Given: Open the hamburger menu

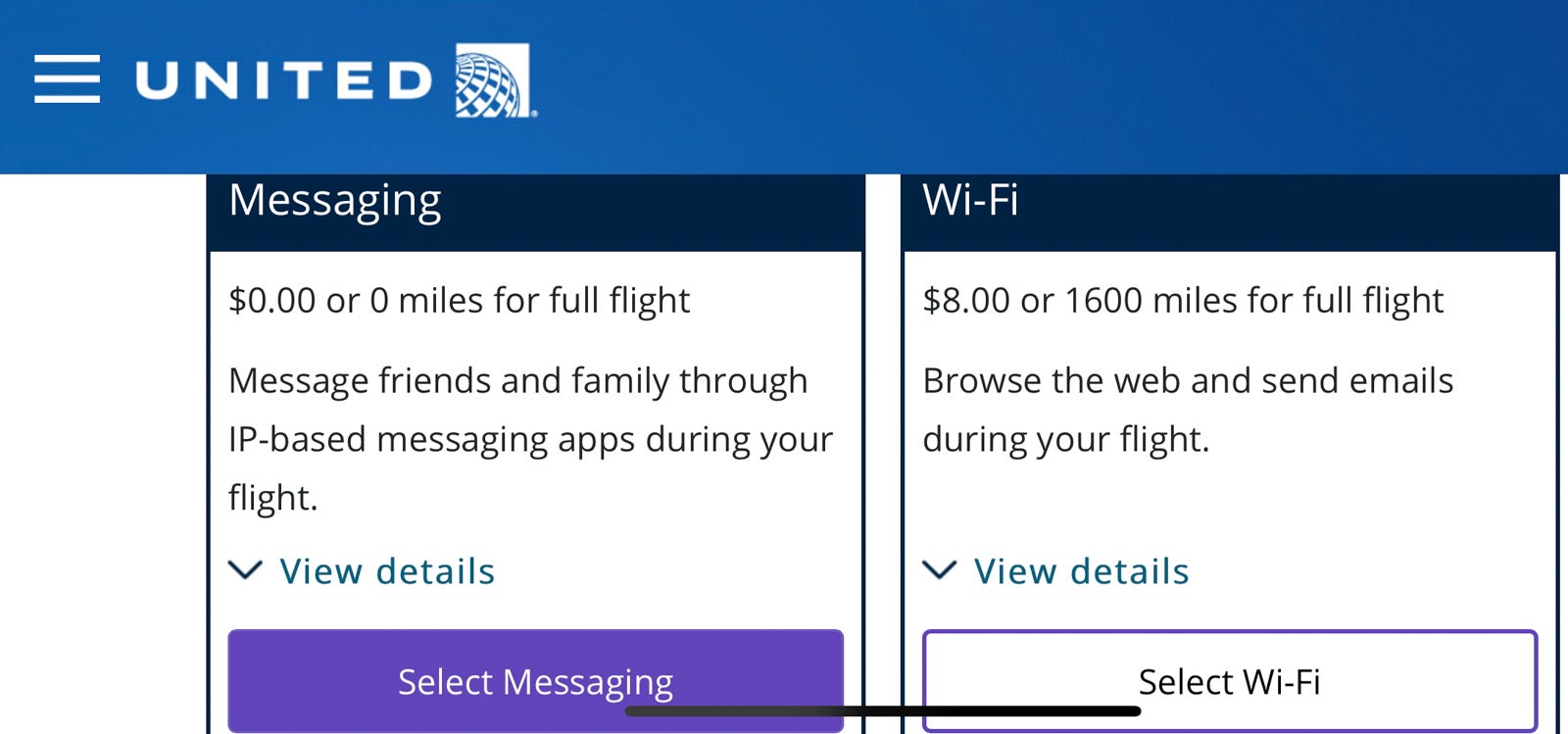Looking at the screenshot, I should (x=67, y=79).
